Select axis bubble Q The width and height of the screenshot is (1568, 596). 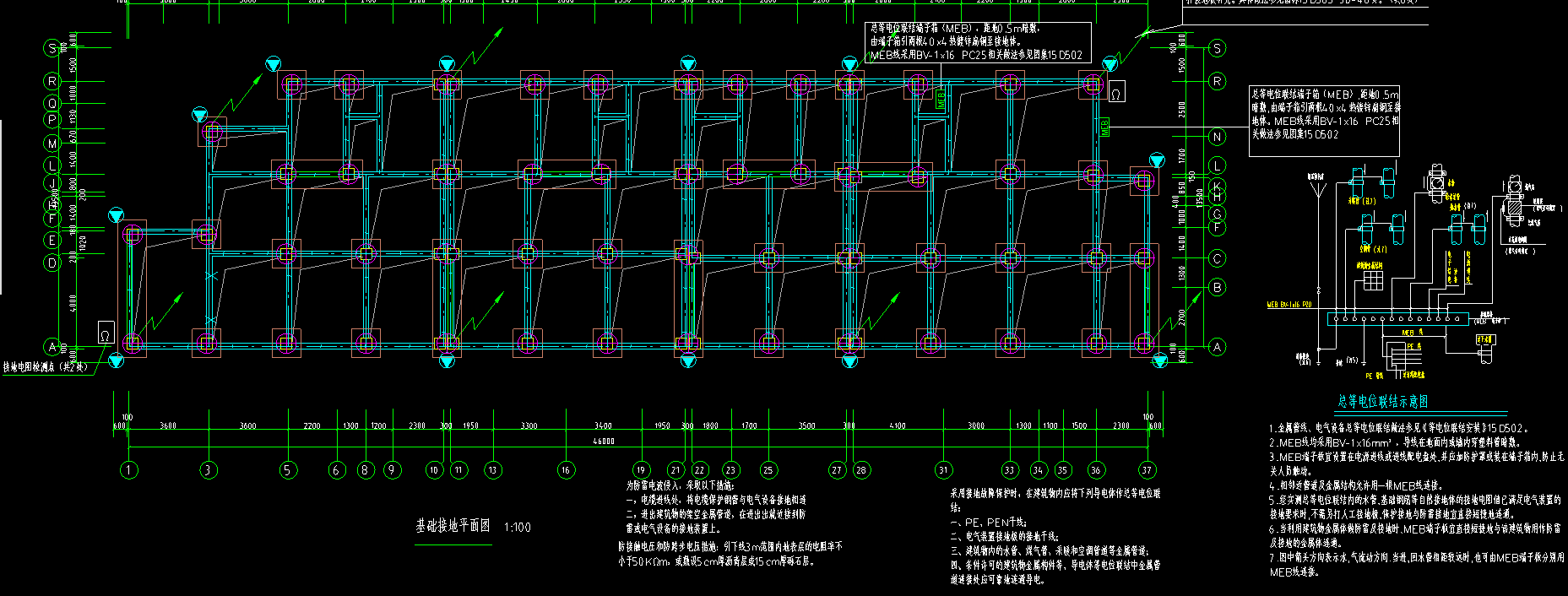52,103
